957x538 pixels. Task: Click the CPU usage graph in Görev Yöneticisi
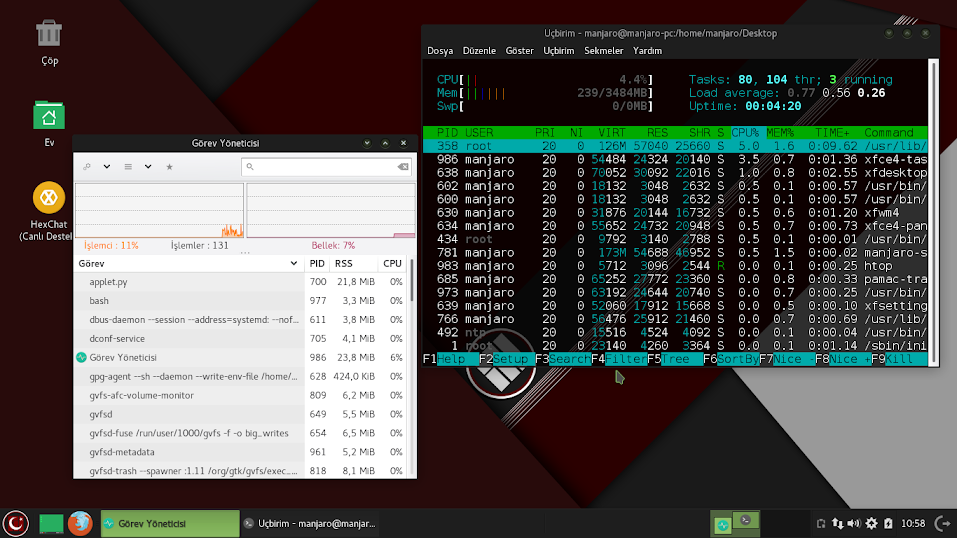click(x=159, y=210)
